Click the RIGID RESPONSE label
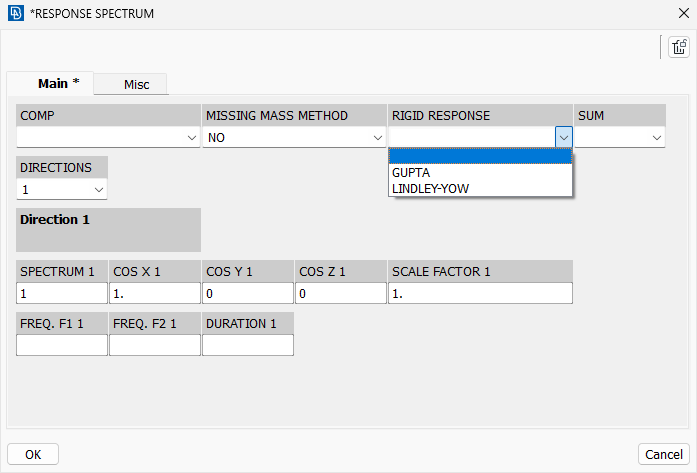The height and width of the screenshot is (473, 697). [x=441, y=116]
